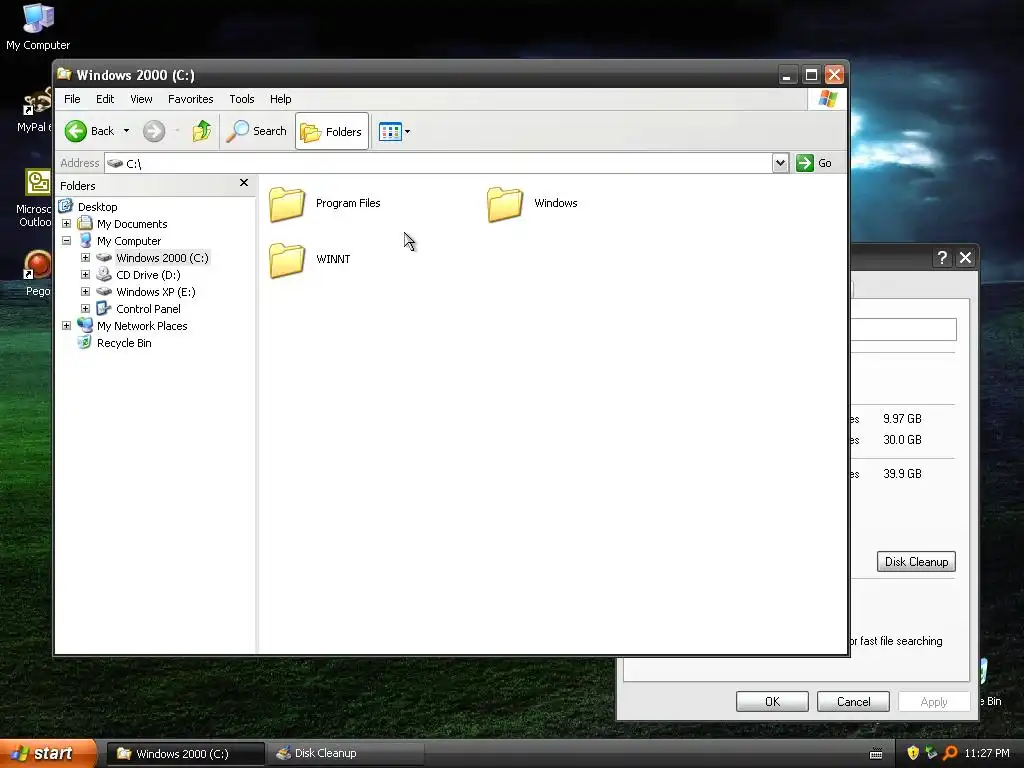1024x768 pixels.
Task: Click the Windows flag logo throbber
Action: click(827, 99)
